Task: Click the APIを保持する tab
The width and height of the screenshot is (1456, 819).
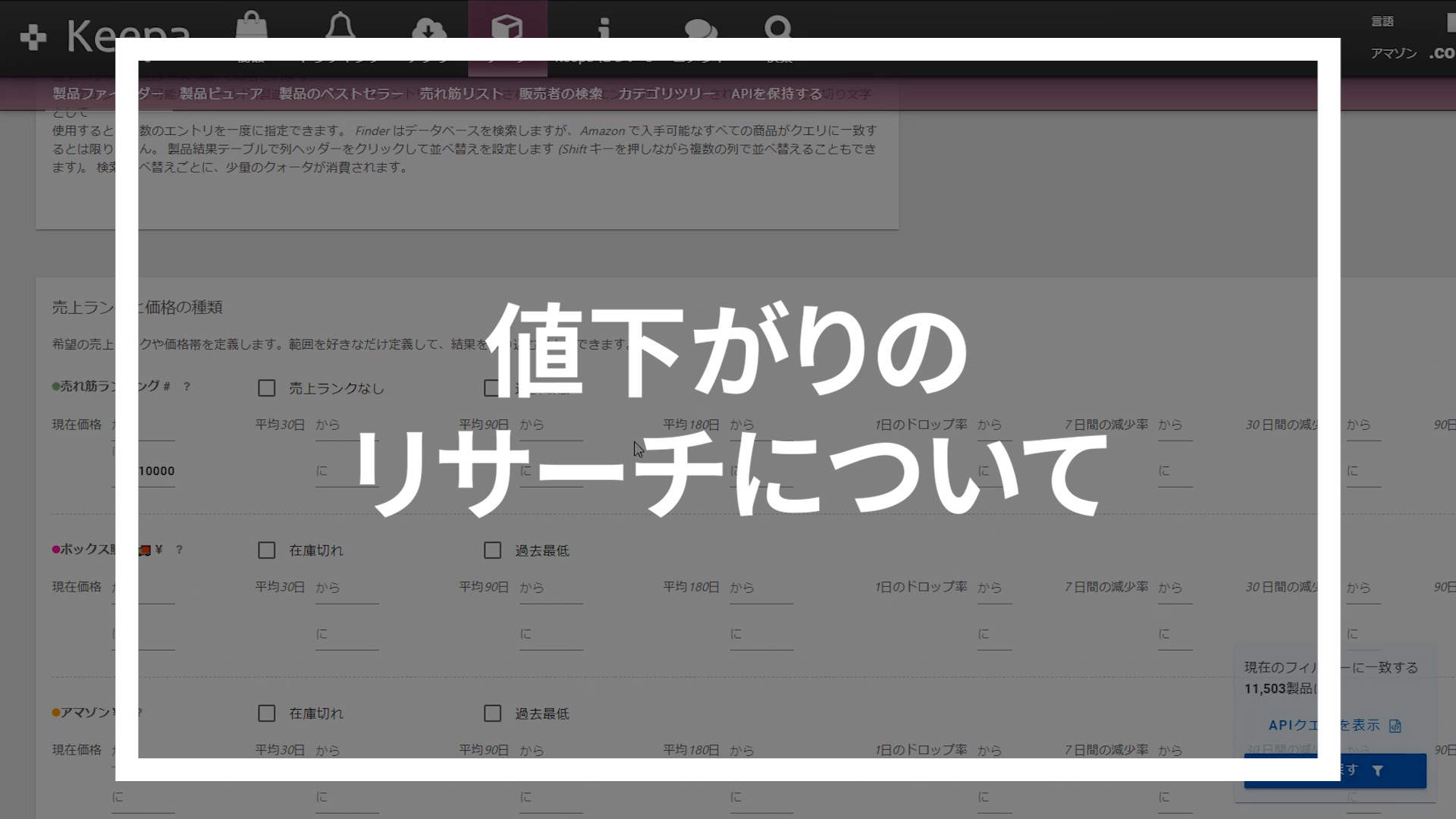Action: (776, 94)
